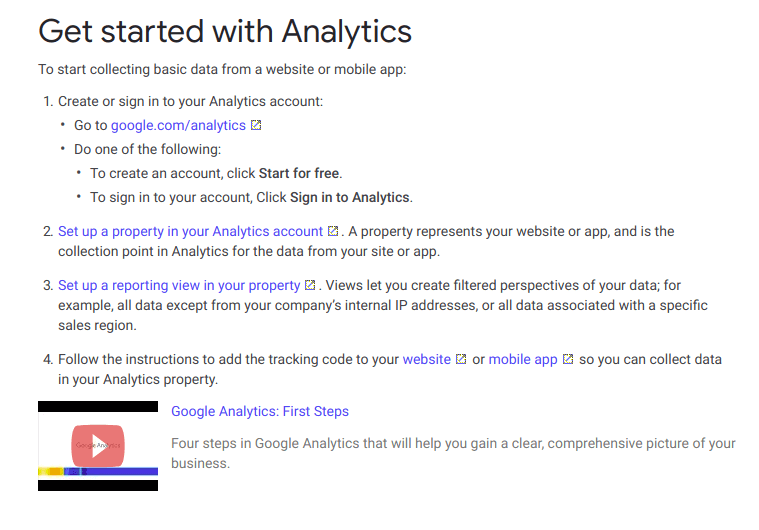Screen dimensions: 759x530
Task: Click the bold 'Sign in to Analytics' text
Action: coord(350,197)
